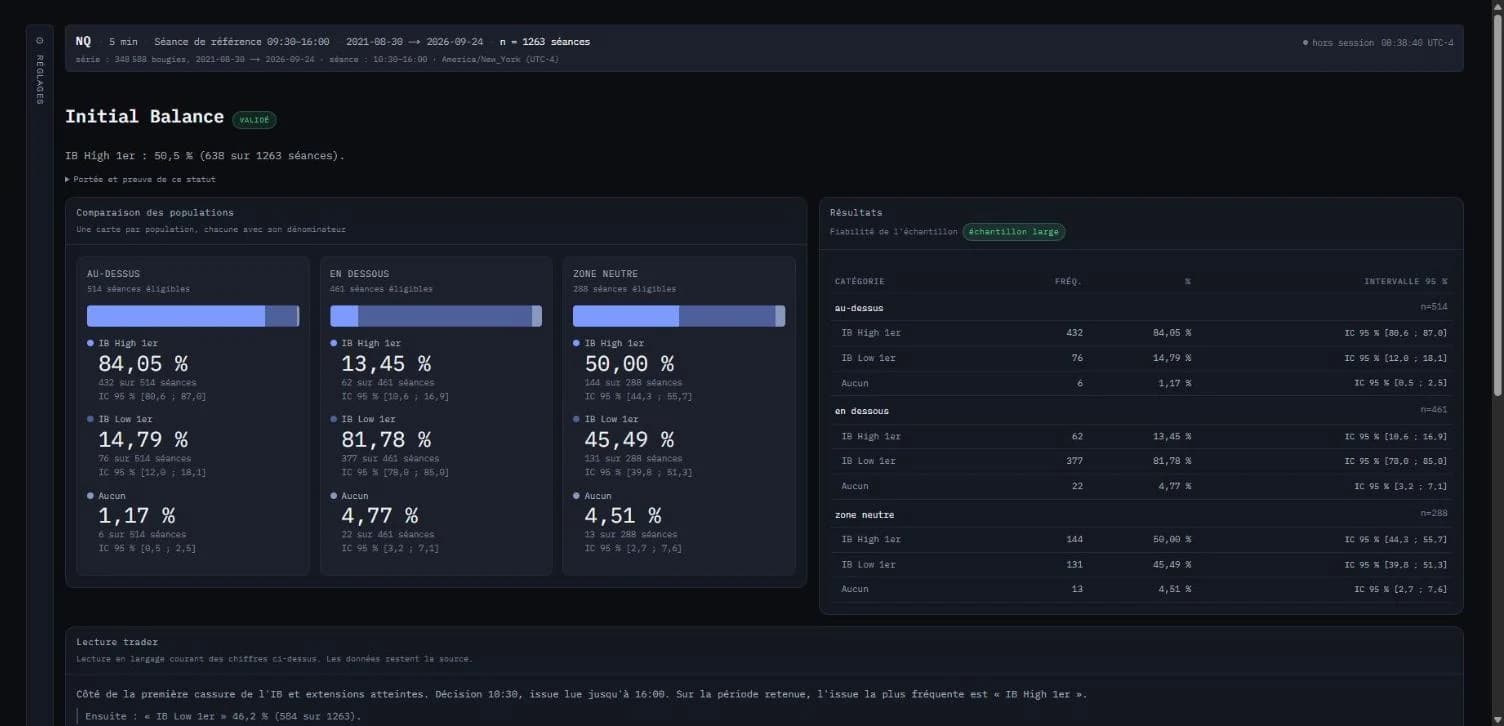Viewport: 1504px width, 726px height.
Task: Click the 'en dessous' group row in Résultats table
Action: click(1141, 410)
